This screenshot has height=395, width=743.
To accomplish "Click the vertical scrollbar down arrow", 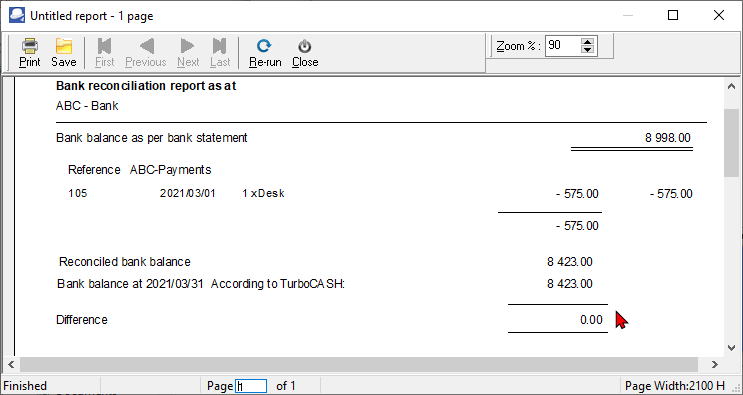I will click(x=731, y=348).
